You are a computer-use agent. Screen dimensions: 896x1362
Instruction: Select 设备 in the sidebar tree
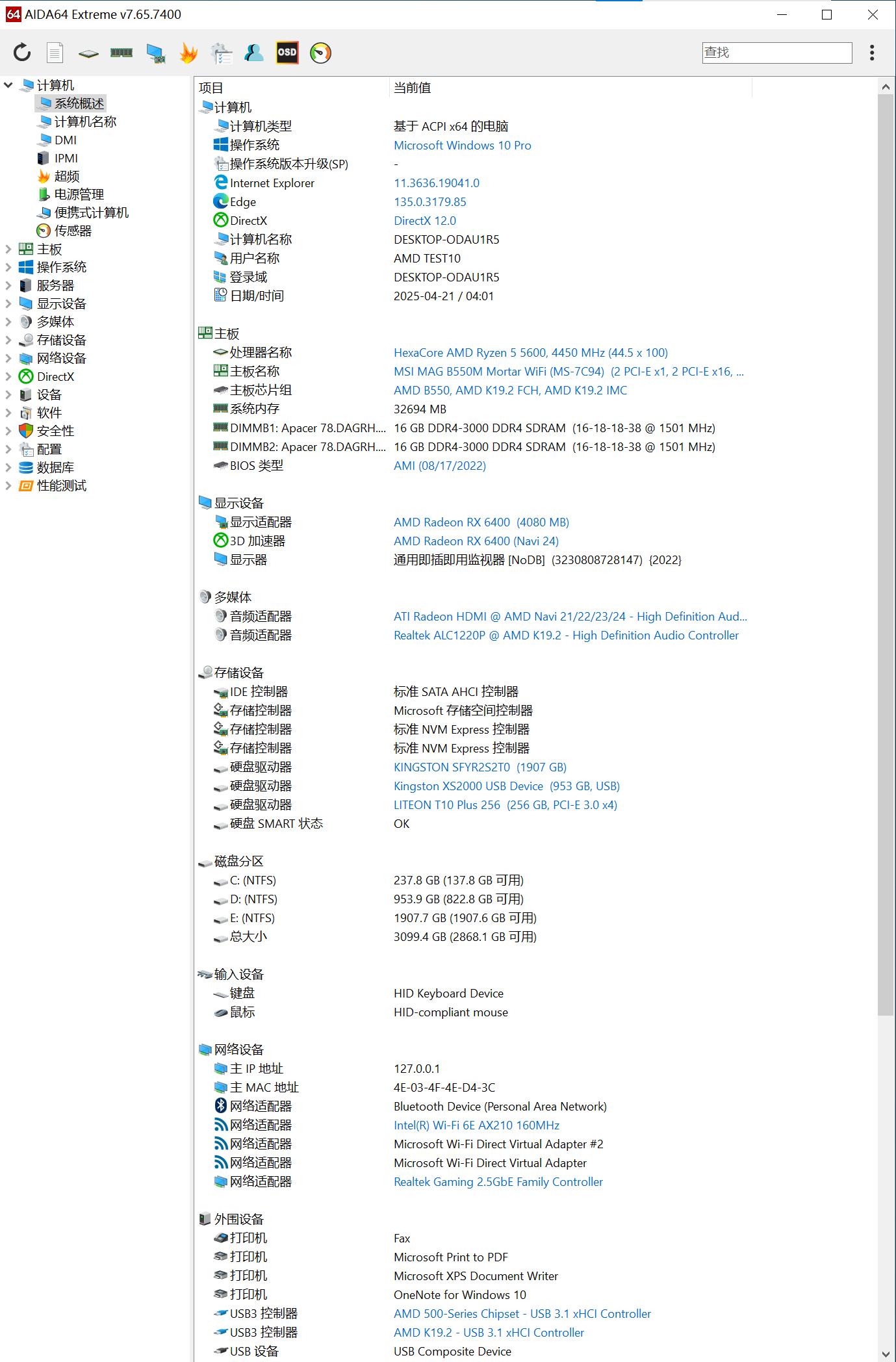click(49, 394)
